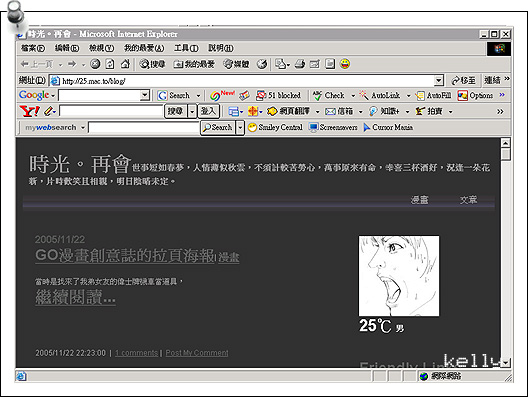Click the Google toolbar logo
The height and width of the screenshot is (397, 528).
(34, 95)
